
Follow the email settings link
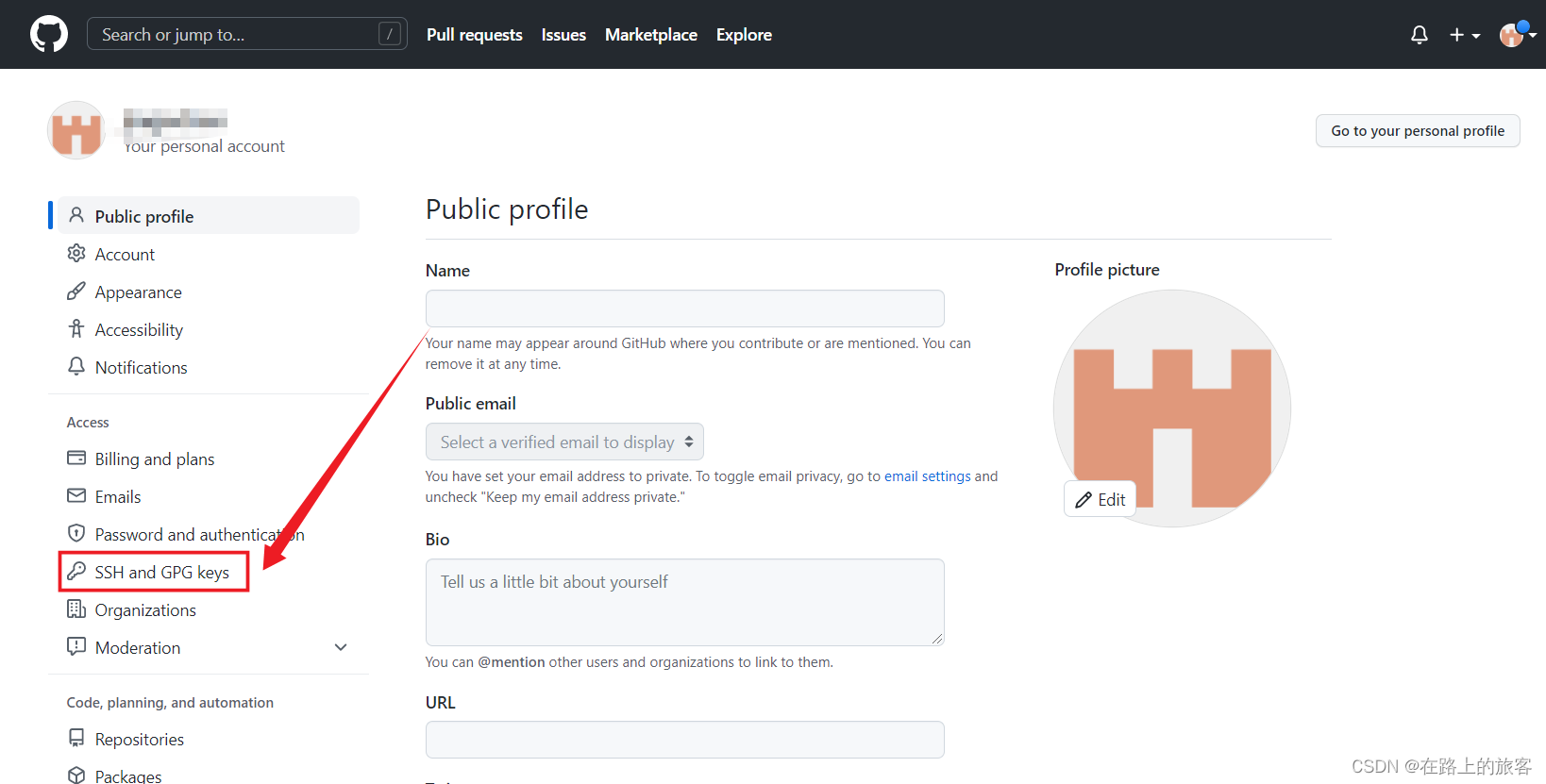(x=928, y=476)
